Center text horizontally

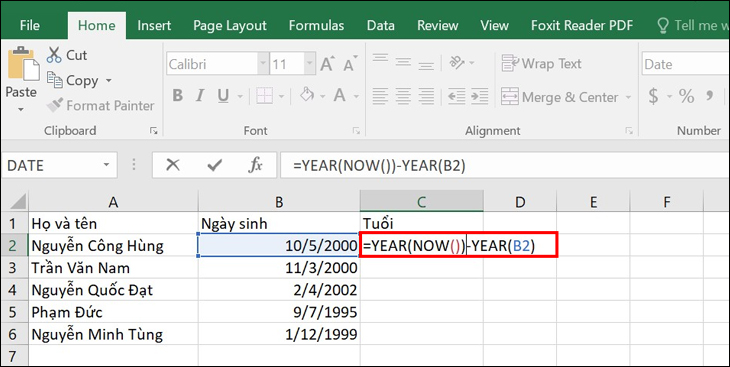pyautogui.click(x=403, y=96)
